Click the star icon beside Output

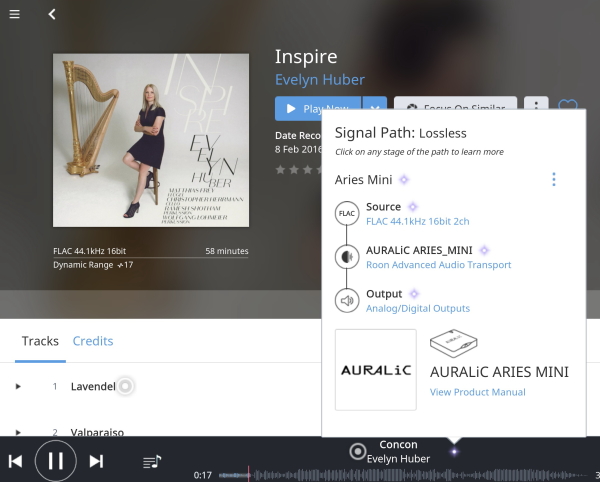click(x=414, y=294)
